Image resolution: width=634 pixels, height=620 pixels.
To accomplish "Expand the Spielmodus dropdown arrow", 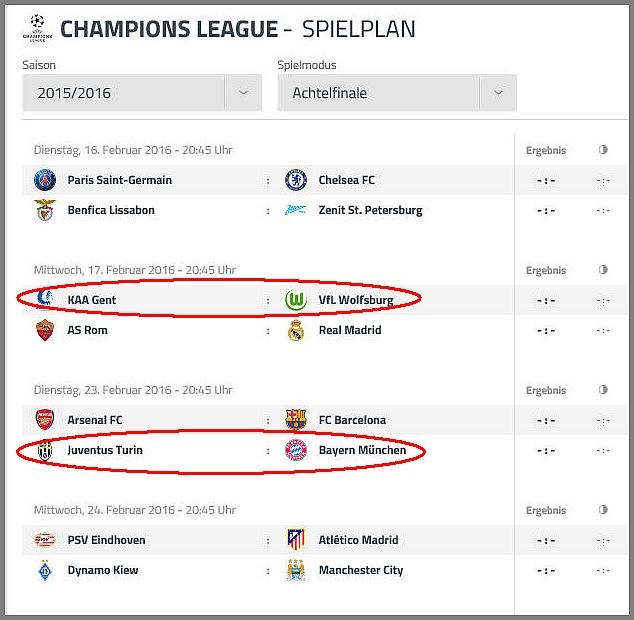I will click(498, 93).
